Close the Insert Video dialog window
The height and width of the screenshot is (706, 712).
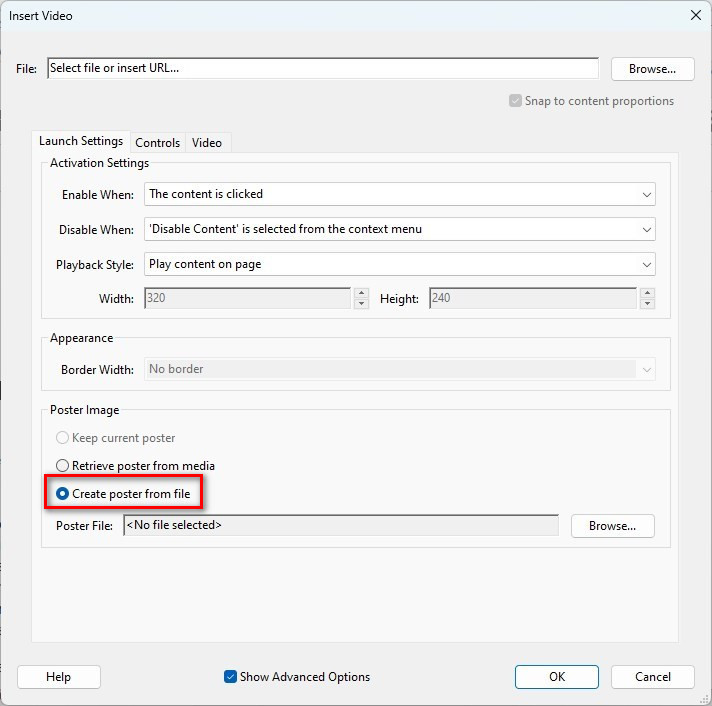pos(695,15)
